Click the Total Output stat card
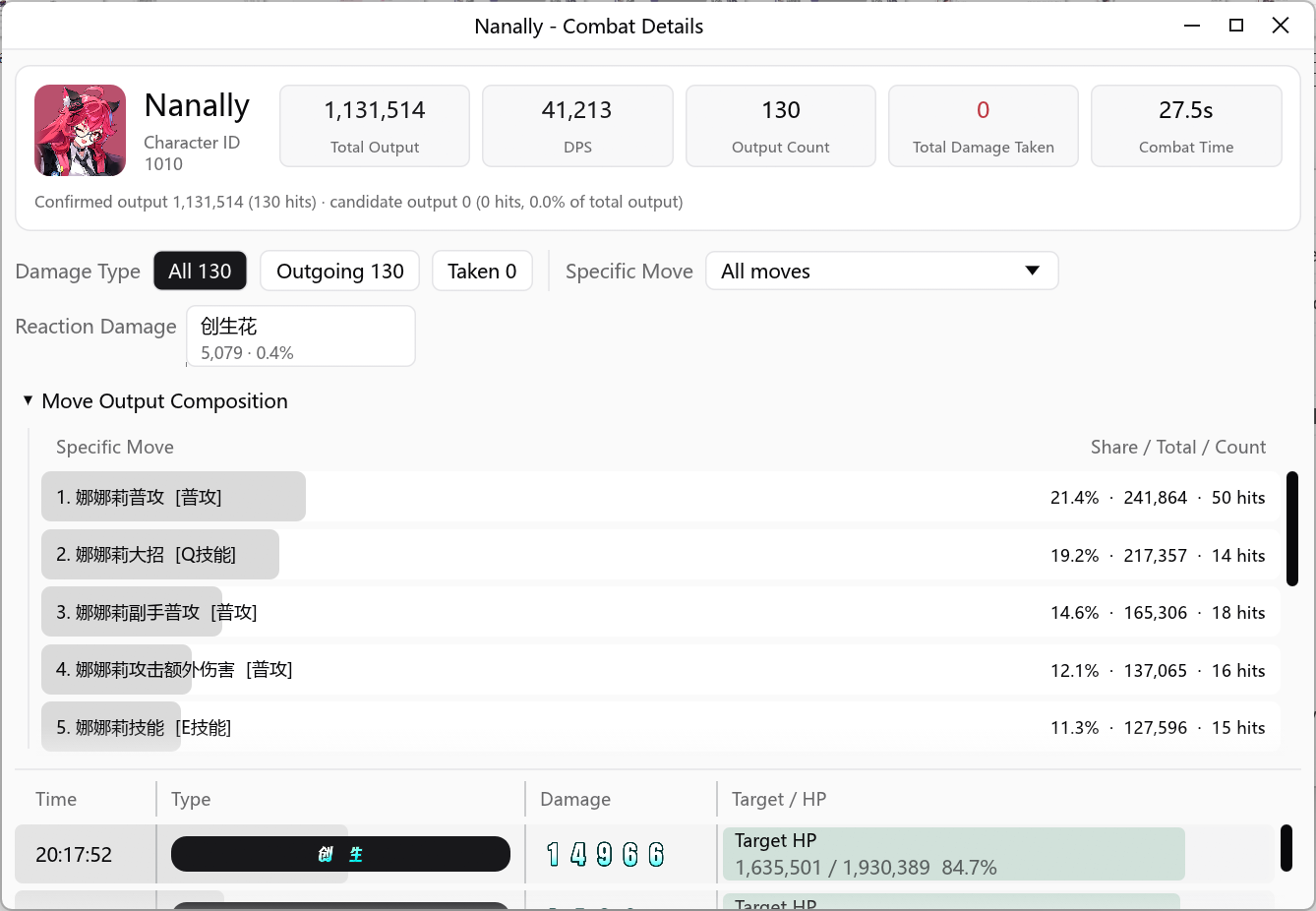The image size is (1316, 911). click(x=375, y=126)
